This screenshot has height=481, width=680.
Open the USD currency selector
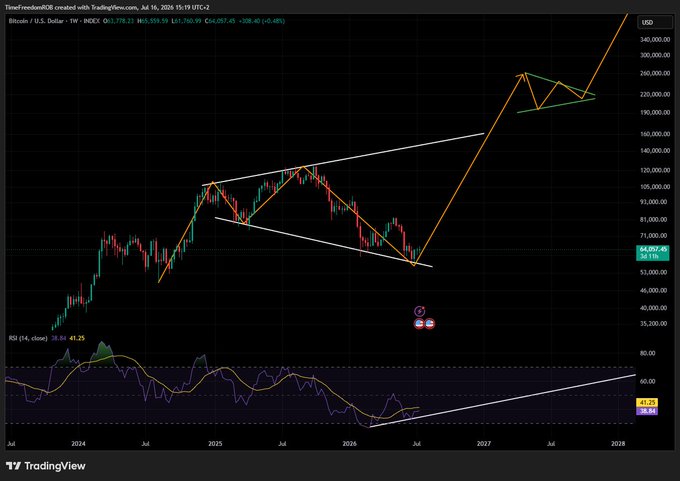[x=655, y=23]
